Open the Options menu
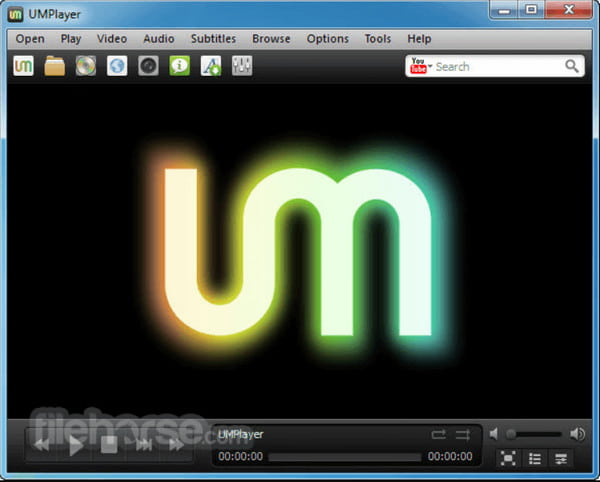Image resolution: width=600 pixels, height=482 pixels. tap(328, 39)
